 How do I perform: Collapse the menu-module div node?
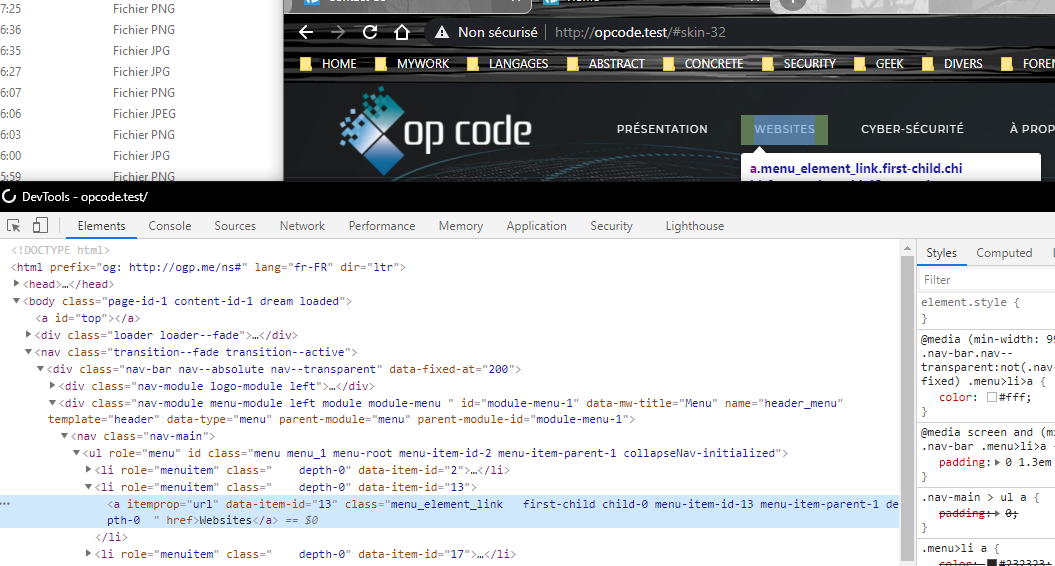coord(52,402)
